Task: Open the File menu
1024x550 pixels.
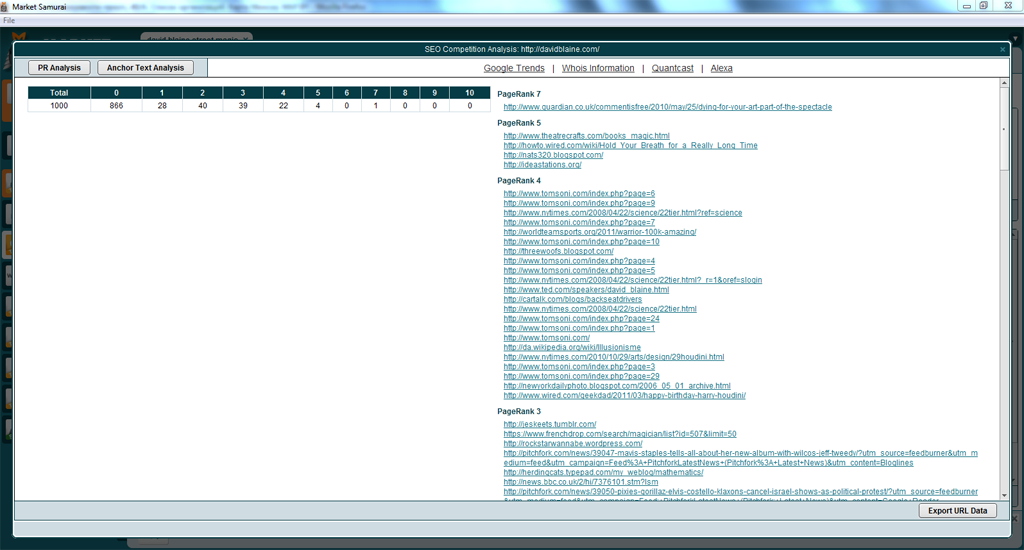Action: pos(8,20)
